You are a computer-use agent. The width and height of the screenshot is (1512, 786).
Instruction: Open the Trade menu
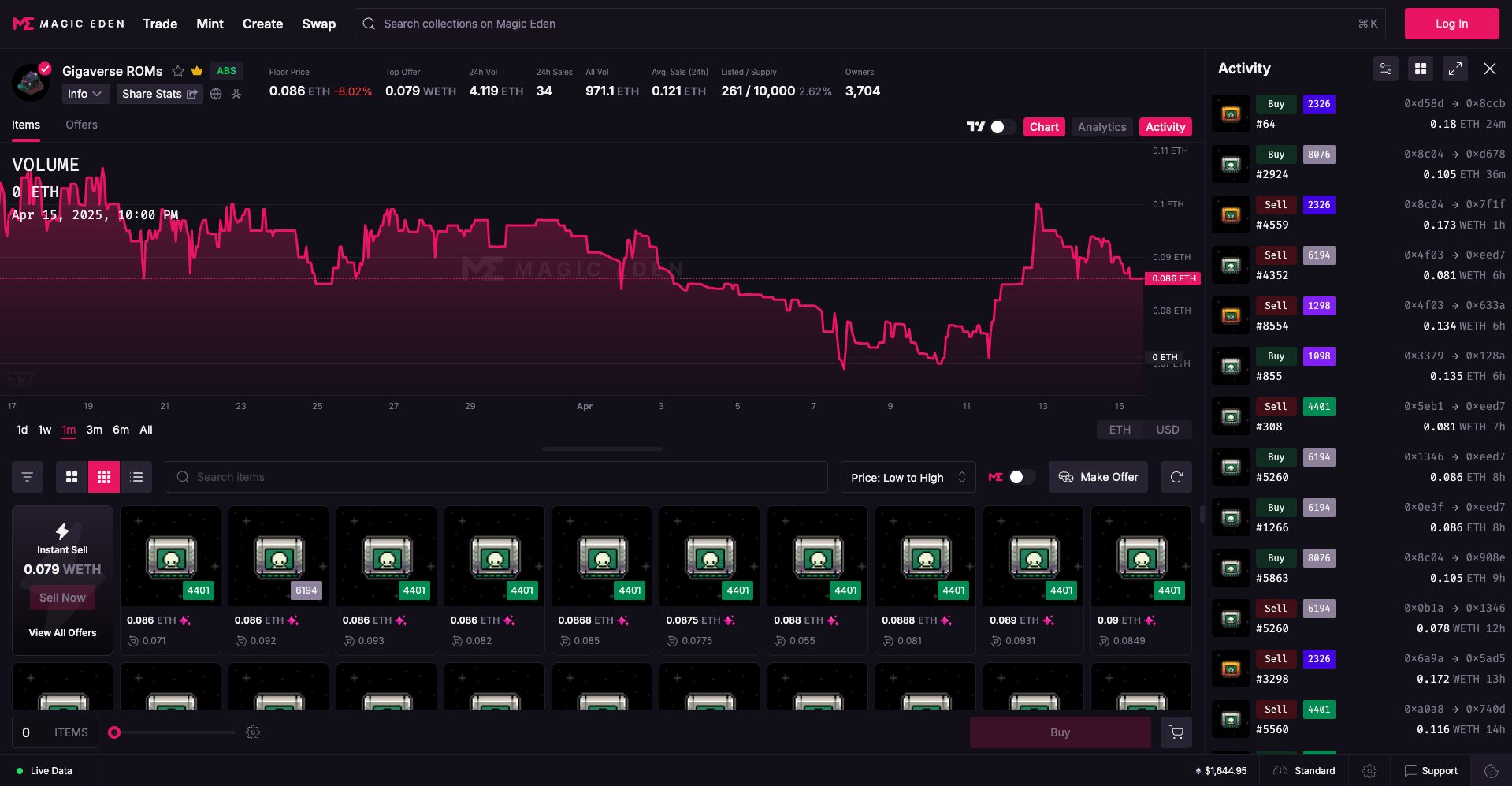pyautogui.click(x=160, y=24)
